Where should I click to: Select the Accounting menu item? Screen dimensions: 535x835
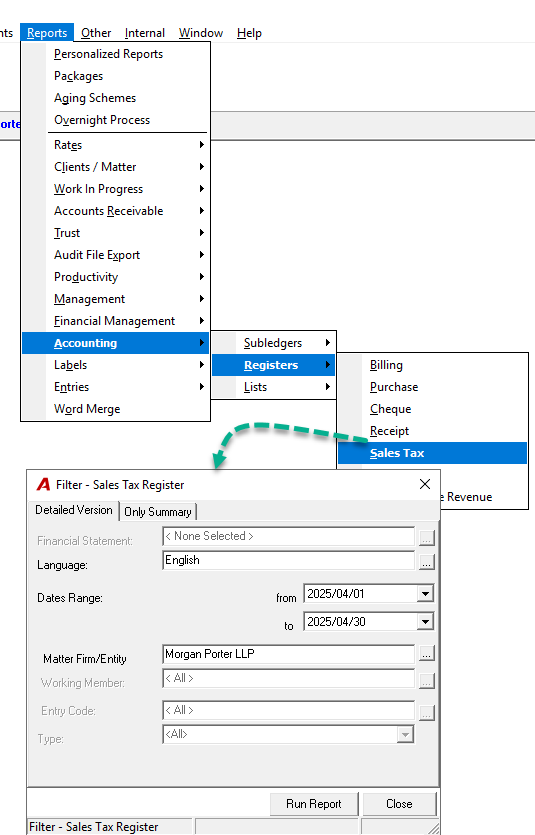click(116, 343)
